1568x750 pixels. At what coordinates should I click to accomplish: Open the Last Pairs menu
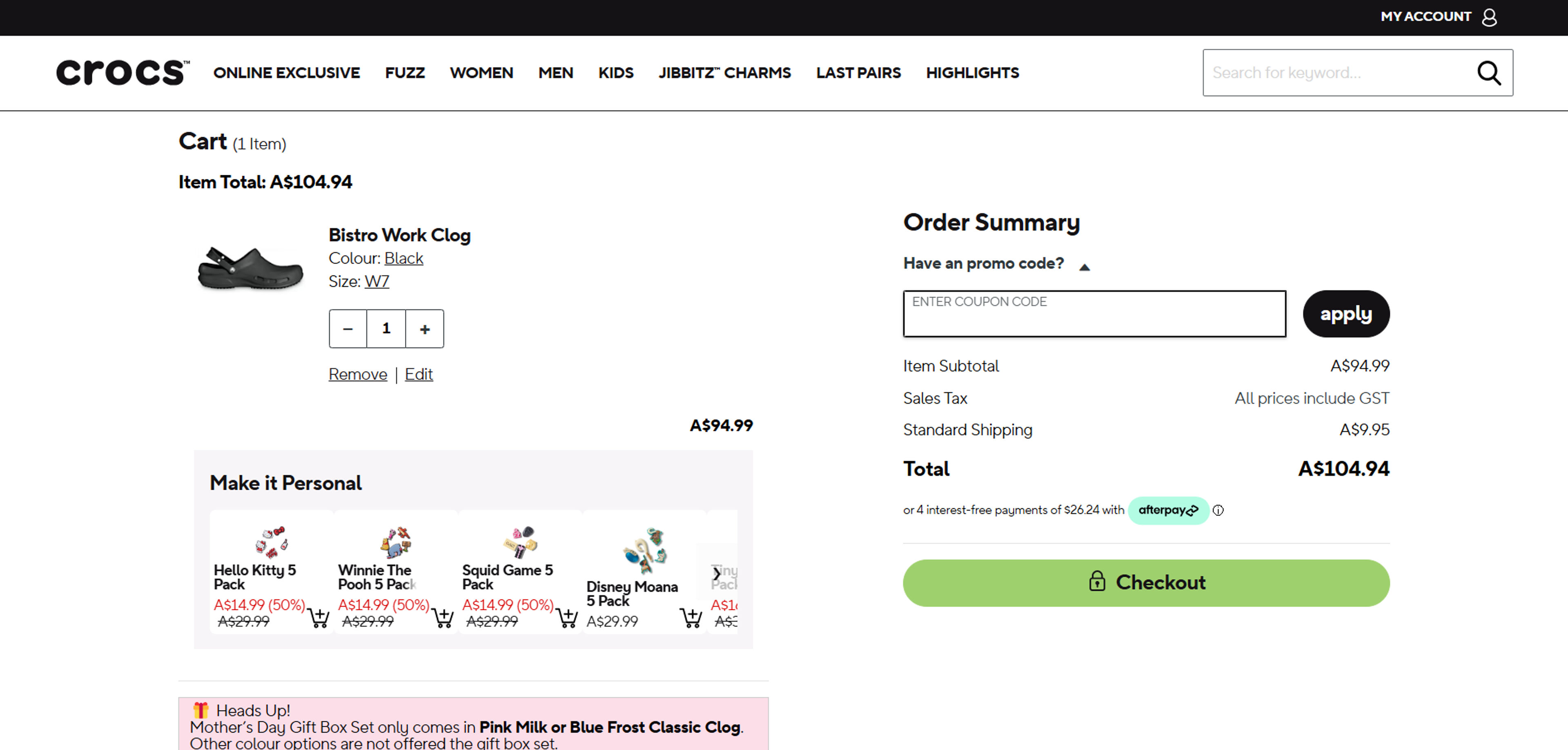(x=858, y=73)
